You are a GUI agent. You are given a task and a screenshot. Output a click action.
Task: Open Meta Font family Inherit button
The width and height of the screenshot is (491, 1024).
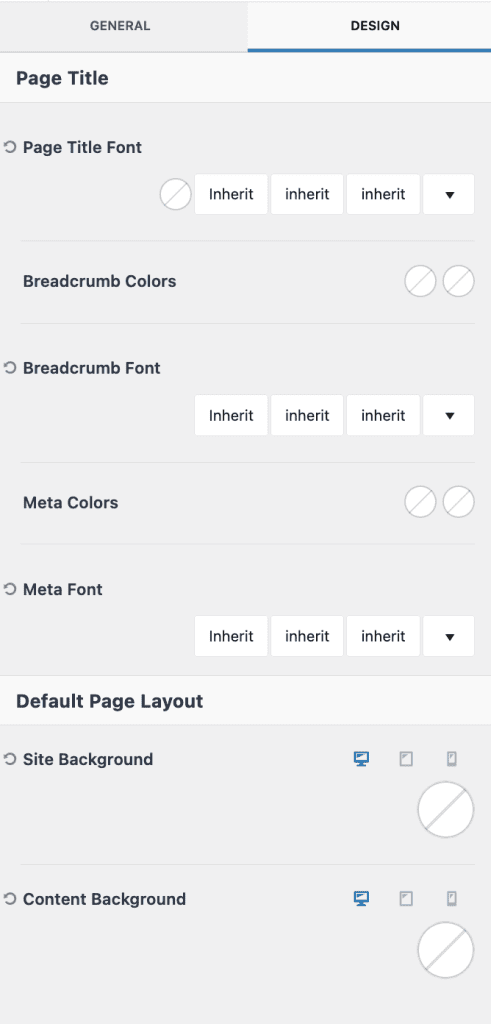(x=231, y=636)
